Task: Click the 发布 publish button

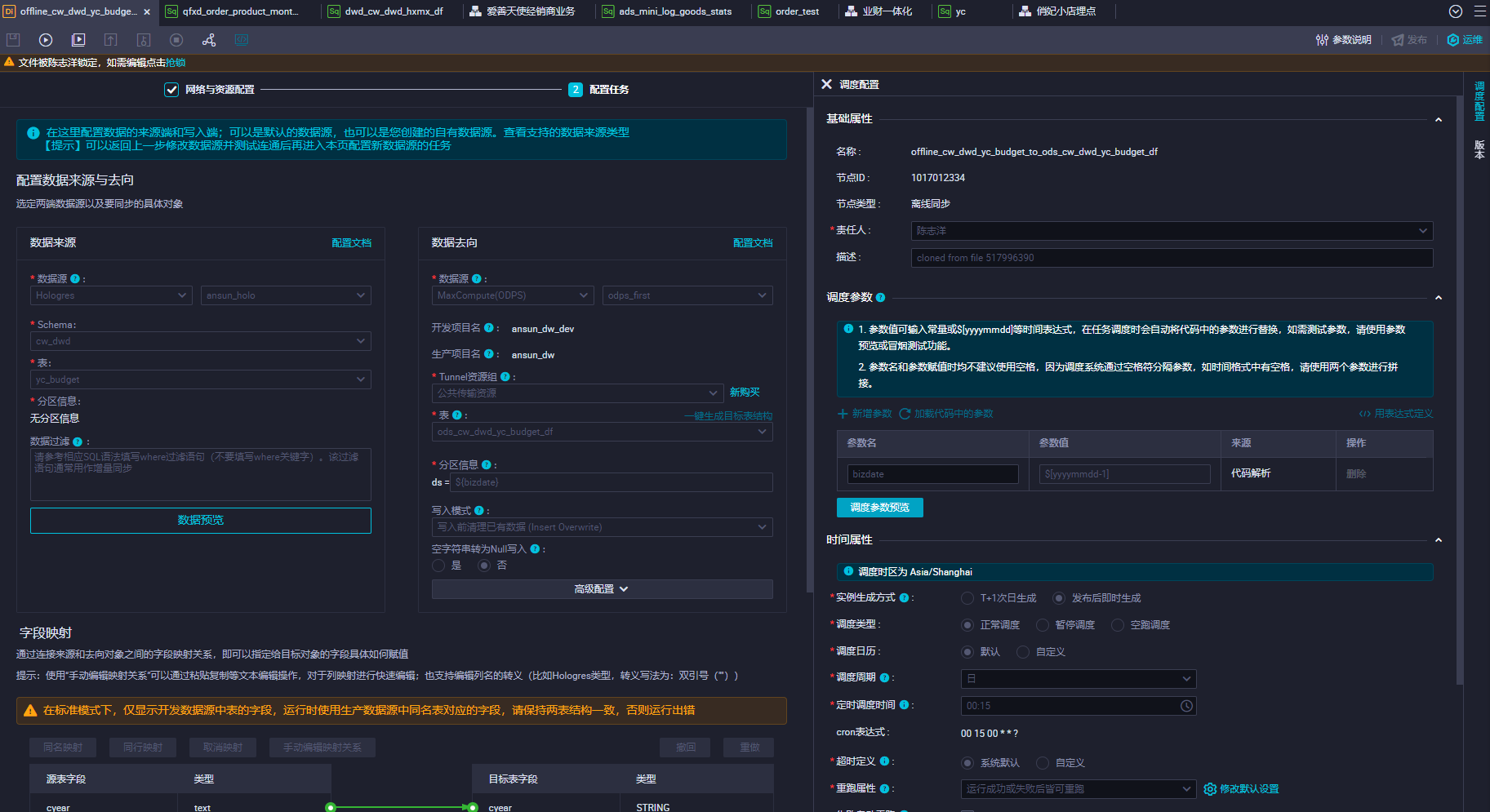Action: tap(1410, 40)
